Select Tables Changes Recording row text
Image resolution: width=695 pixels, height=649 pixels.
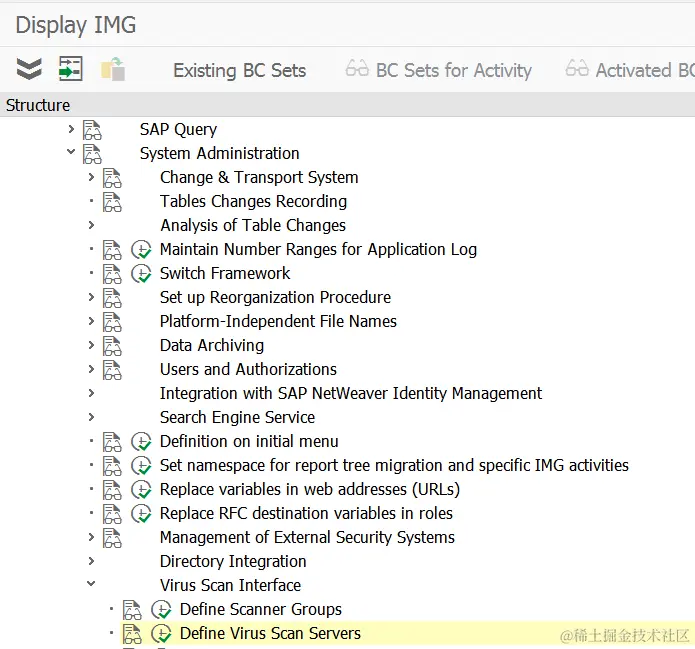254,201
